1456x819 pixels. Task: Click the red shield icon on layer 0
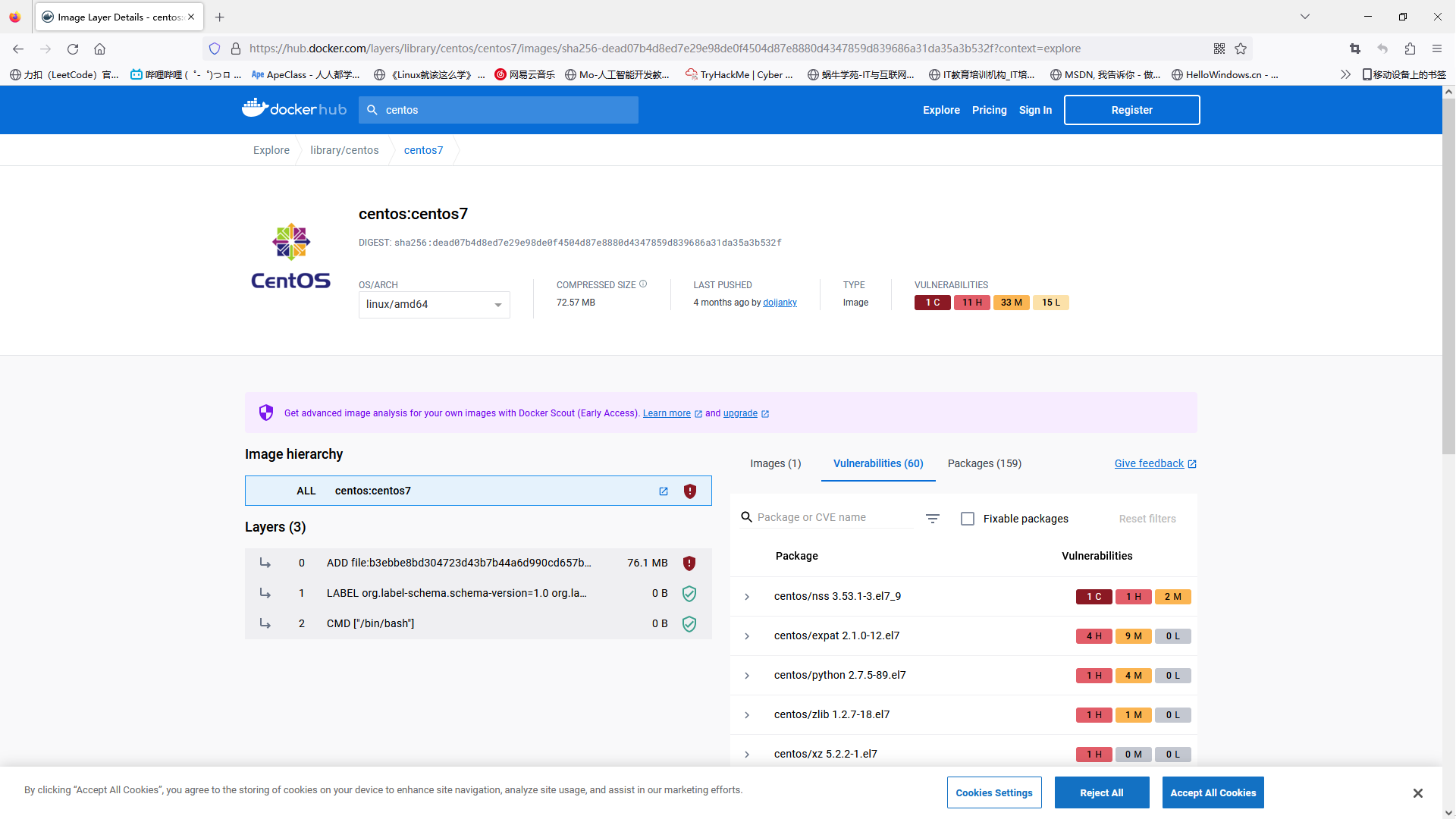[689, 563]
